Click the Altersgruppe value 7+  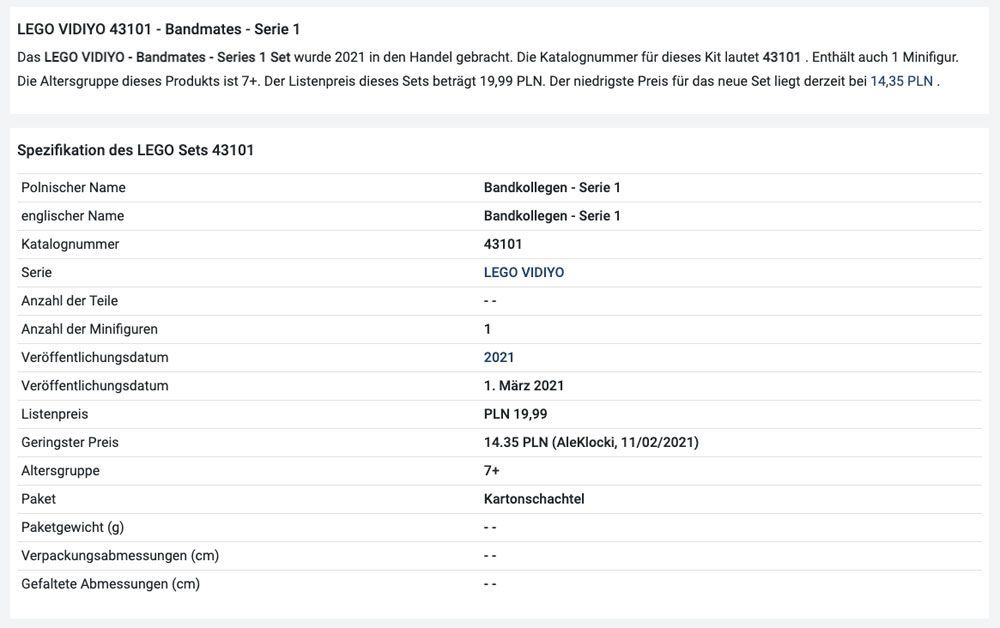[x=492, y=470]
